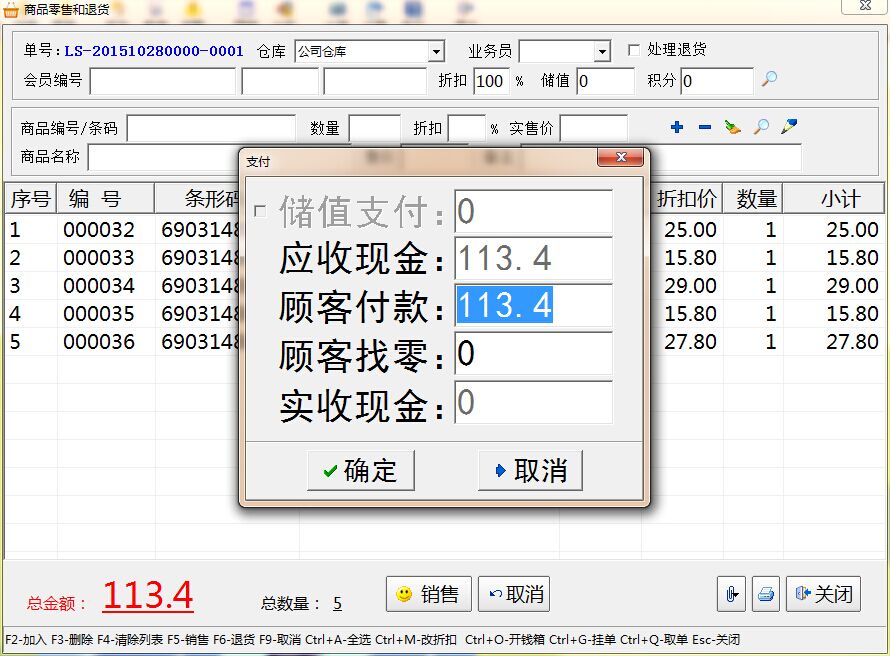Click the shopping basket title icon
890x656 pixels.
[x=11, y=10]
